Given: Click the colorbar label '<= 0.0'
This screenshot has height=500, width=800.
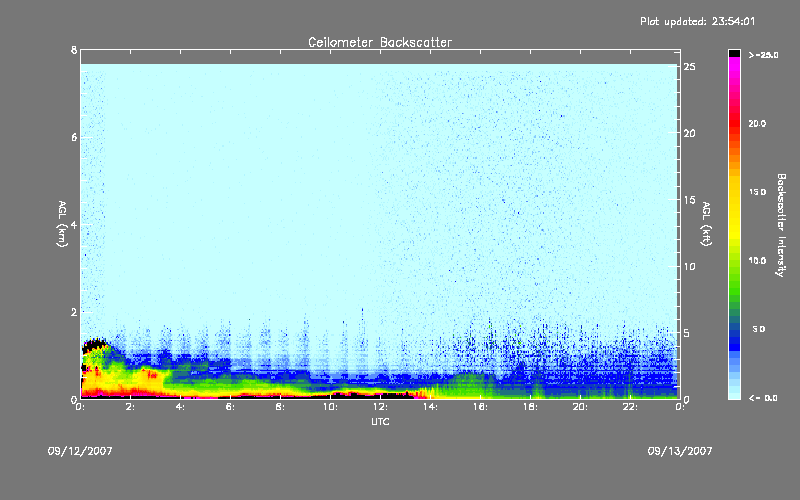Looking at the screenshot, I should point(763,398).
